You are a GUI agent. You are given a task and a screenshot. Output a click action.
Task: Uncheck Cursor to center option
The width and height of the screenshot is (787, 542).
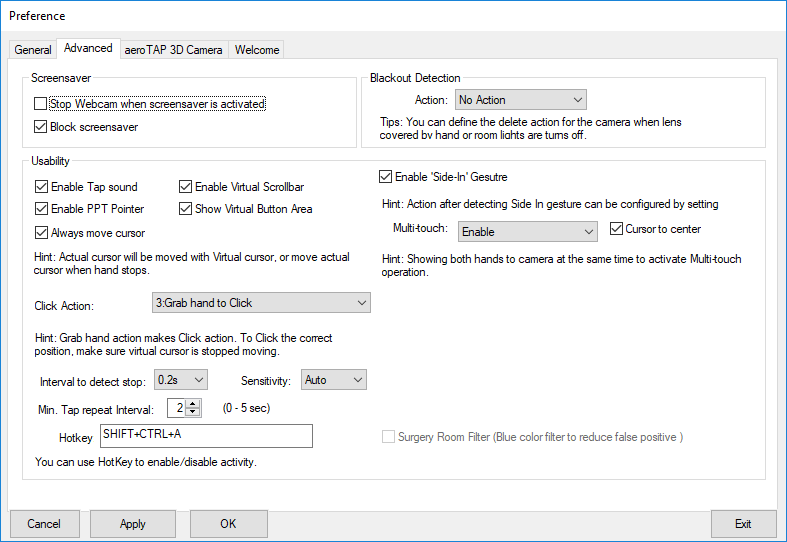[x=617, y=229]
